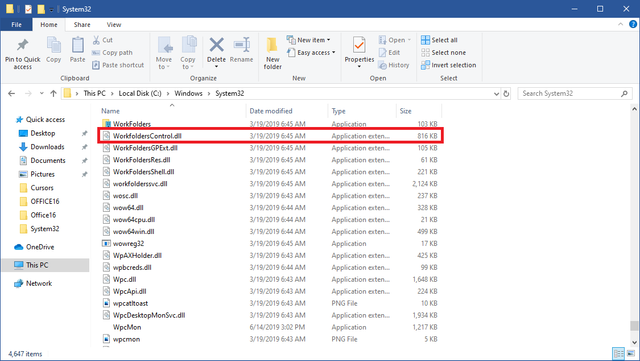Select wowreg32 application

(x=270, y=243)
